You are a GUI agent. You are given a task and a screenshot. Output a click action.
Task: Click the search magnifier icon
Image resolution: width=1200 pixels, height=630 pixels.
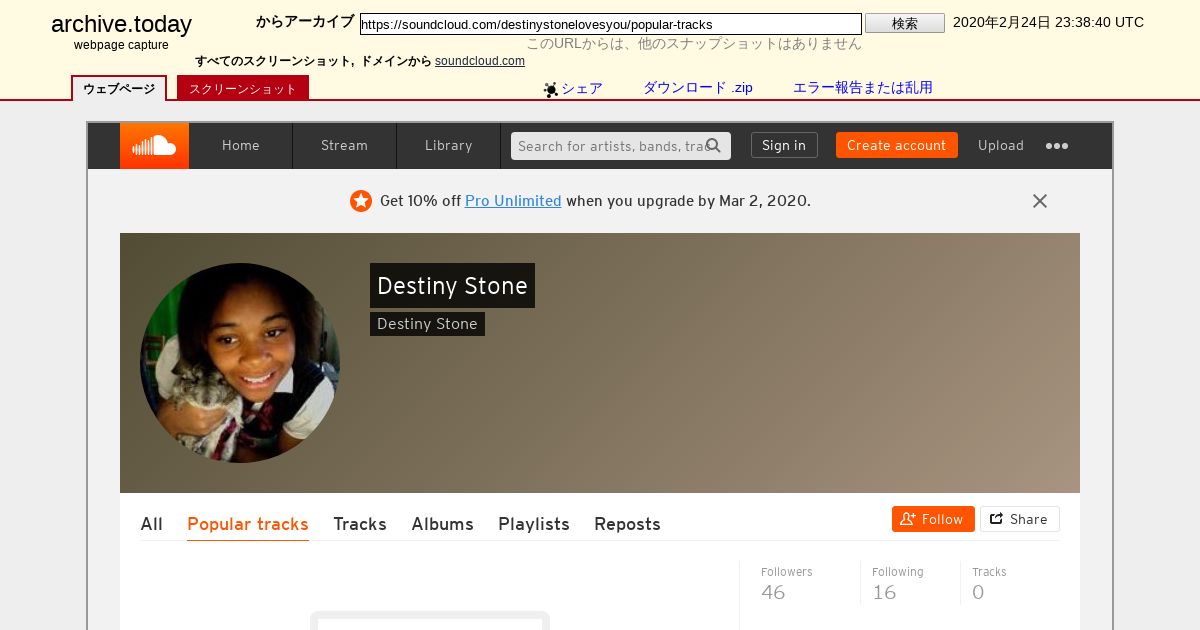(714, 146)
